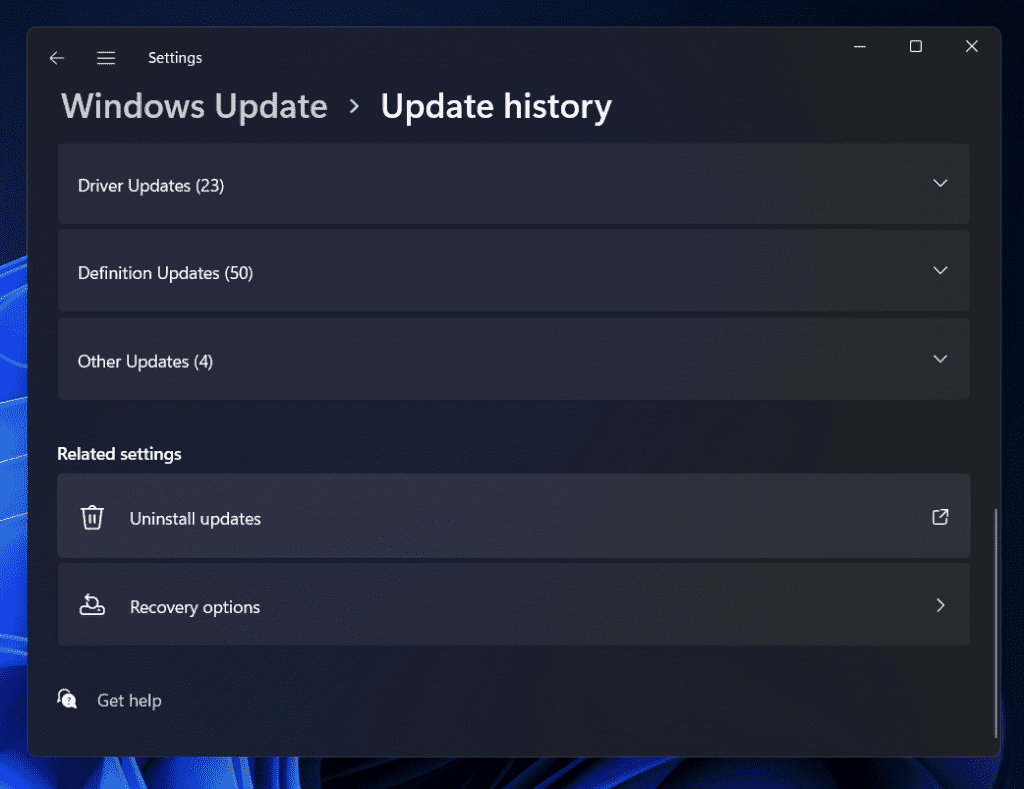Click the forward chevron on Recovery options

940,605
